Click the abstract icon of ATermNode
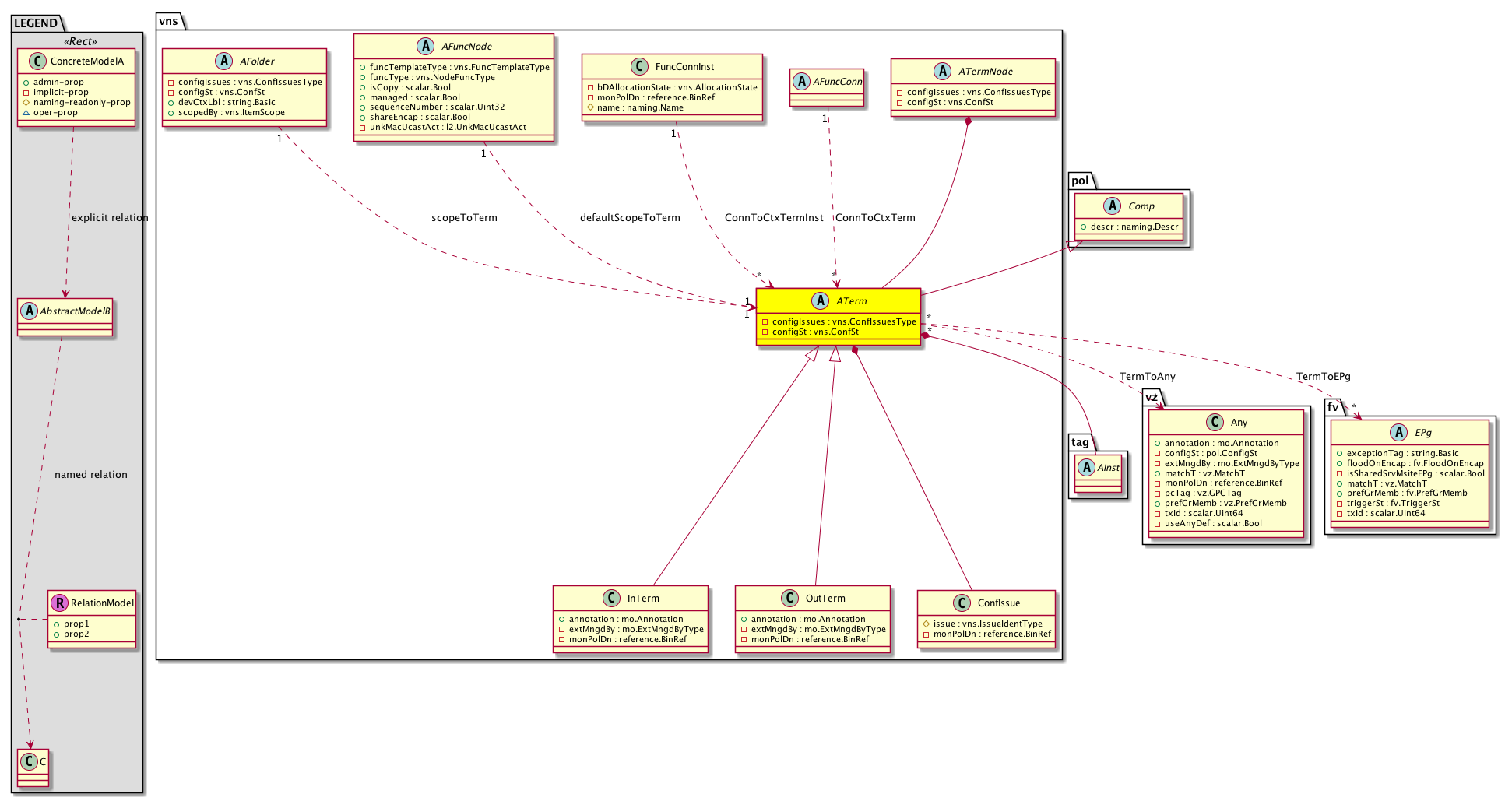Viewport: 1512px width, 801px height. [943, 71]
